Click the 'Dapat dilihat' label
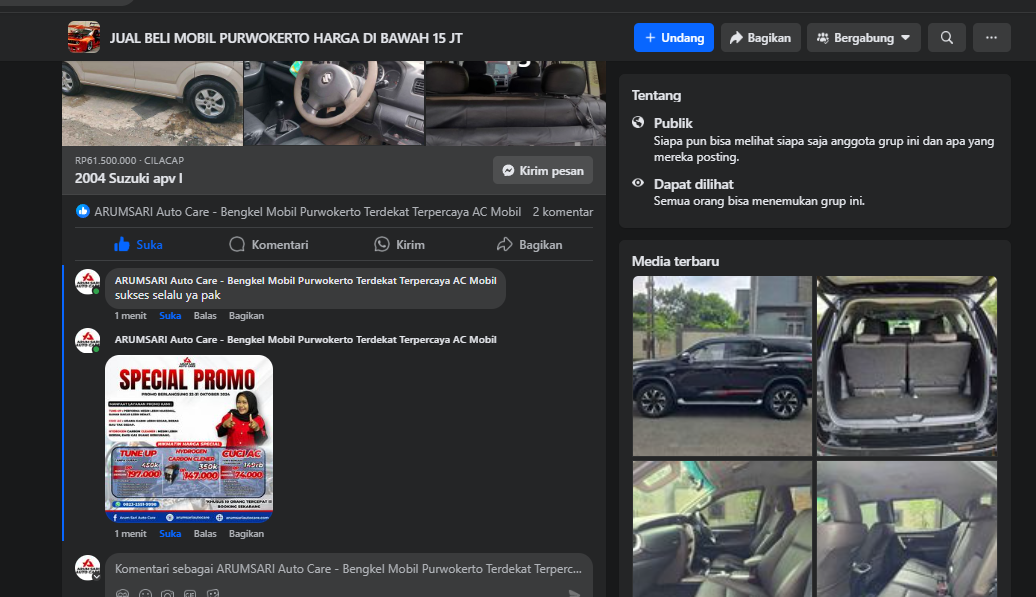The height and width of the screenshot is (597, 1036). pyautogui.click(x=694, y=184)
